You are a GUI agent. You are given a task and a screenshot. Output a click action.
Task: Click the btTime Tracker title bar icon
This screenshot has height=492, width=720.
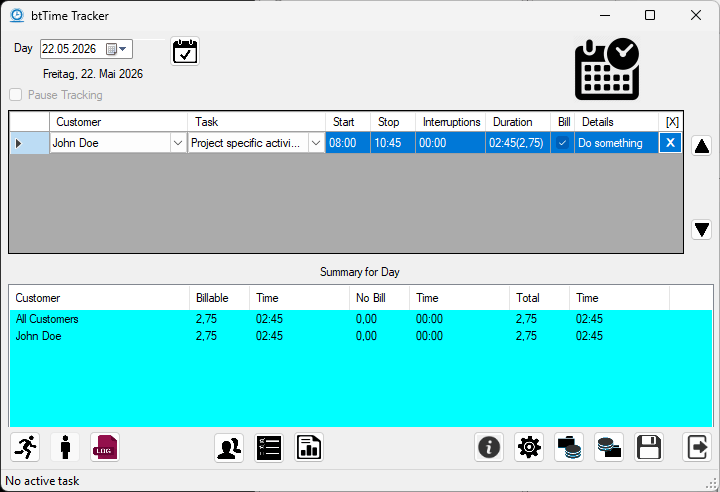(17, 15)
